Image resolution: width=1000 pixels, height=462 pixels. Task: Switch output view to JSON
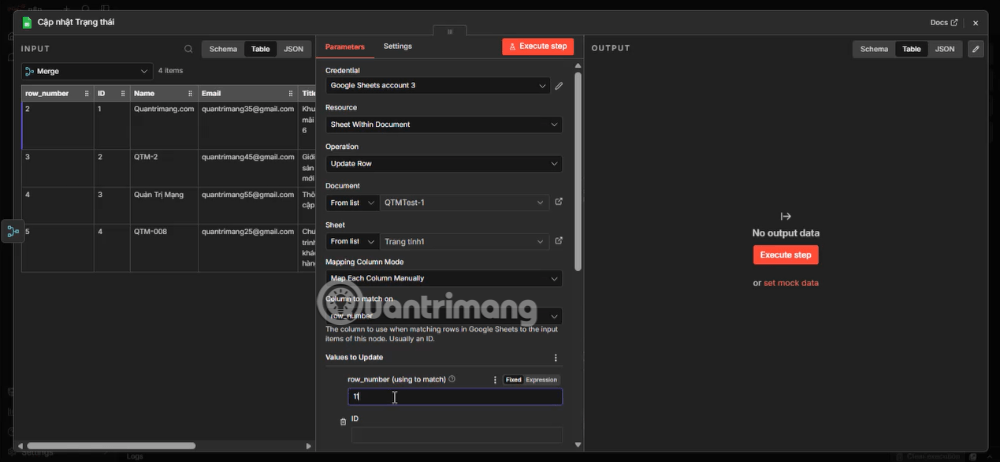(945, 49)
